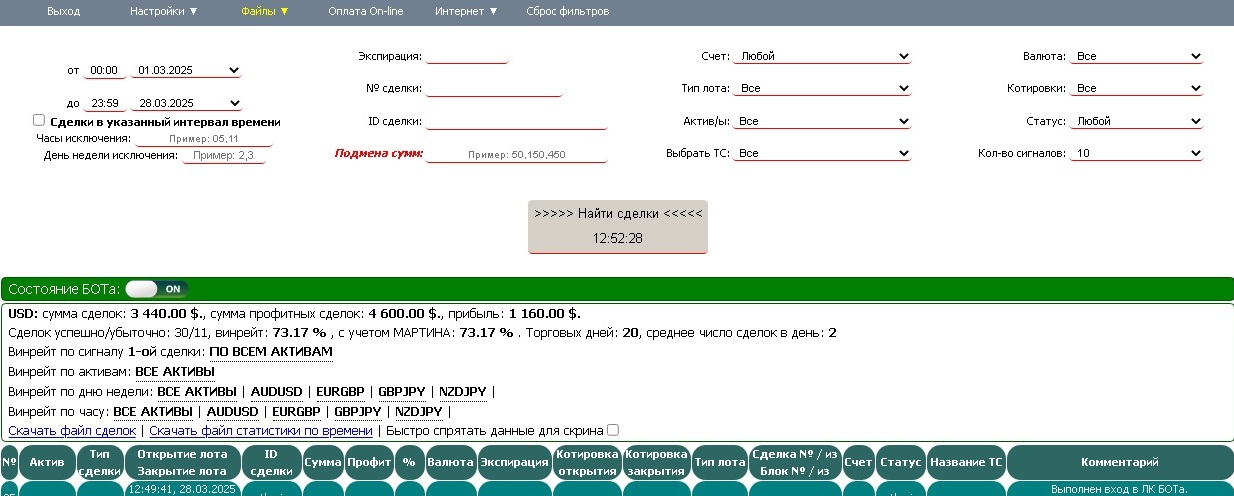Edit the end time field 23:59

click(x=104, y=103)
